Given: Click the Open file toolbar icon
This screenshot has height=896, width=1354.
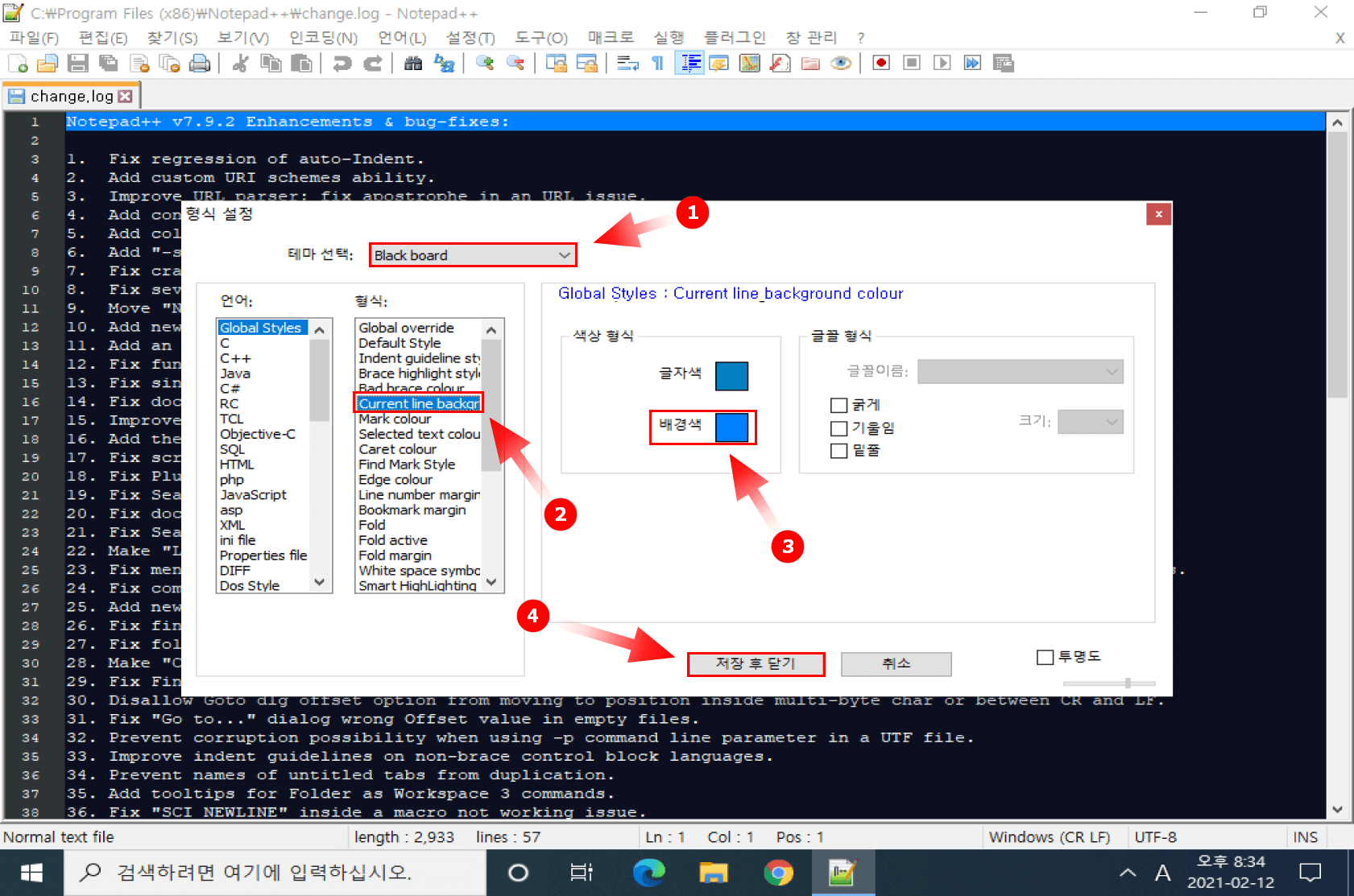Looking at the screenshot, I should [x=48, y=64].
